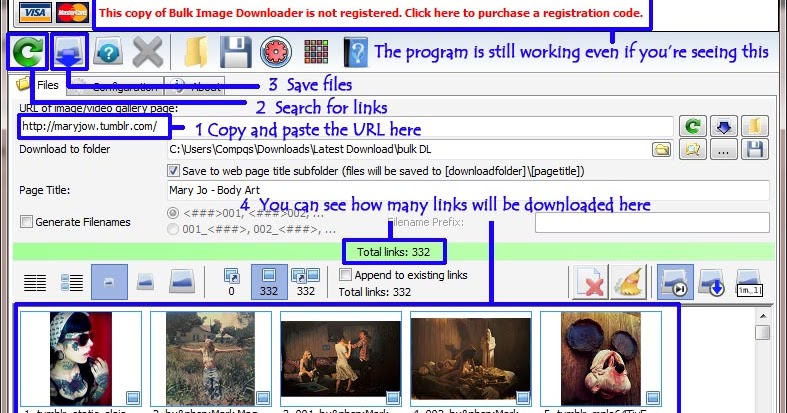This screenshot has height=413, width=787.
Task: Click the small yellow folder button beside the URL field
Action: click(754, 126)
